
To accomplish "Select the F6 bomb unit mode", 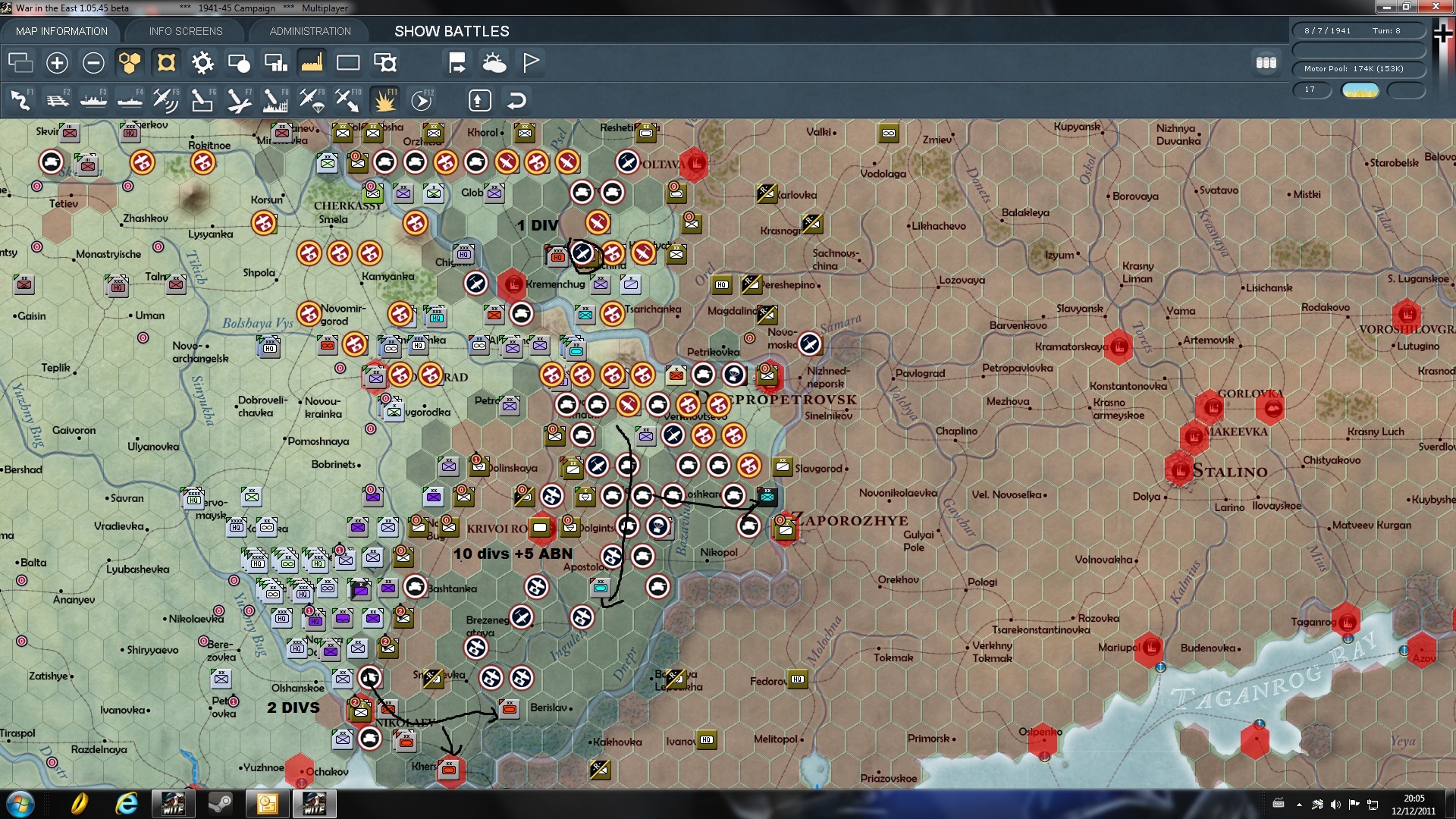I will [x=202, y=100].
